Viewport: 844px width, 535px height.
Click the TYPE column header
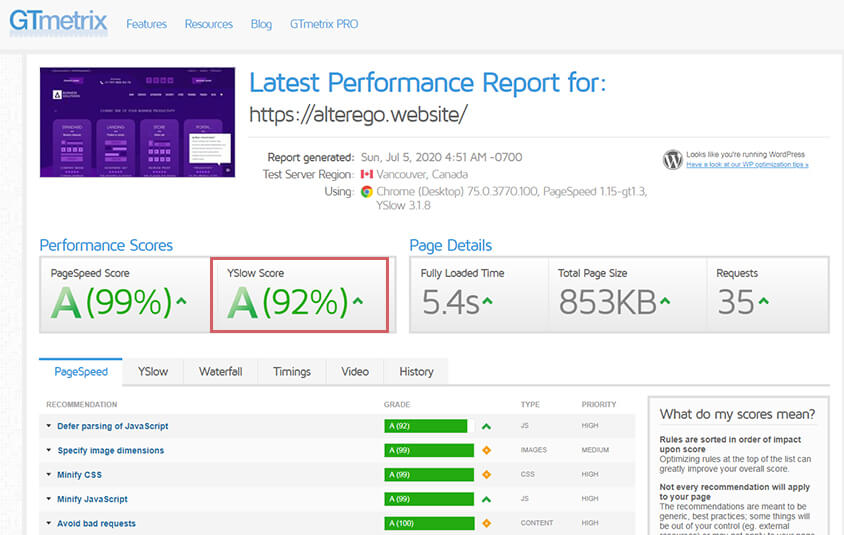pyautogui.click(x=530, y=404)
